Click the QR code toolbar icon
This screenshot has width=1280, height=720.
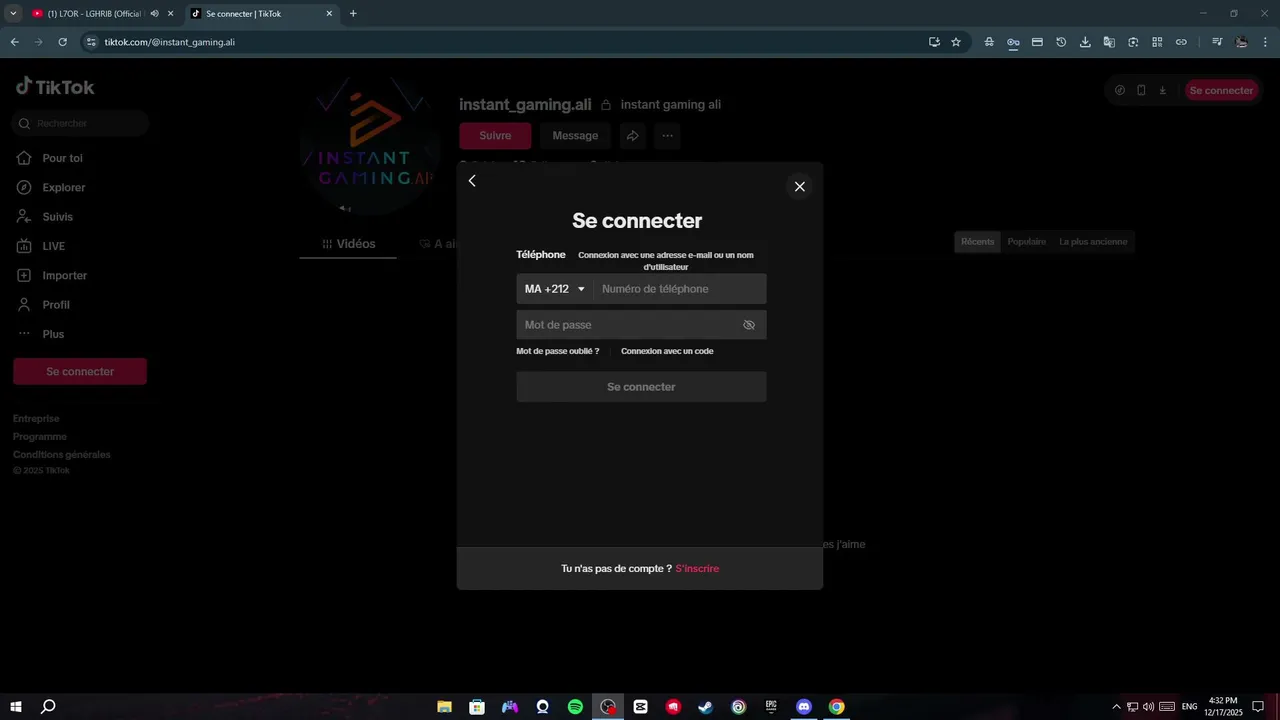pos(1157,42)
